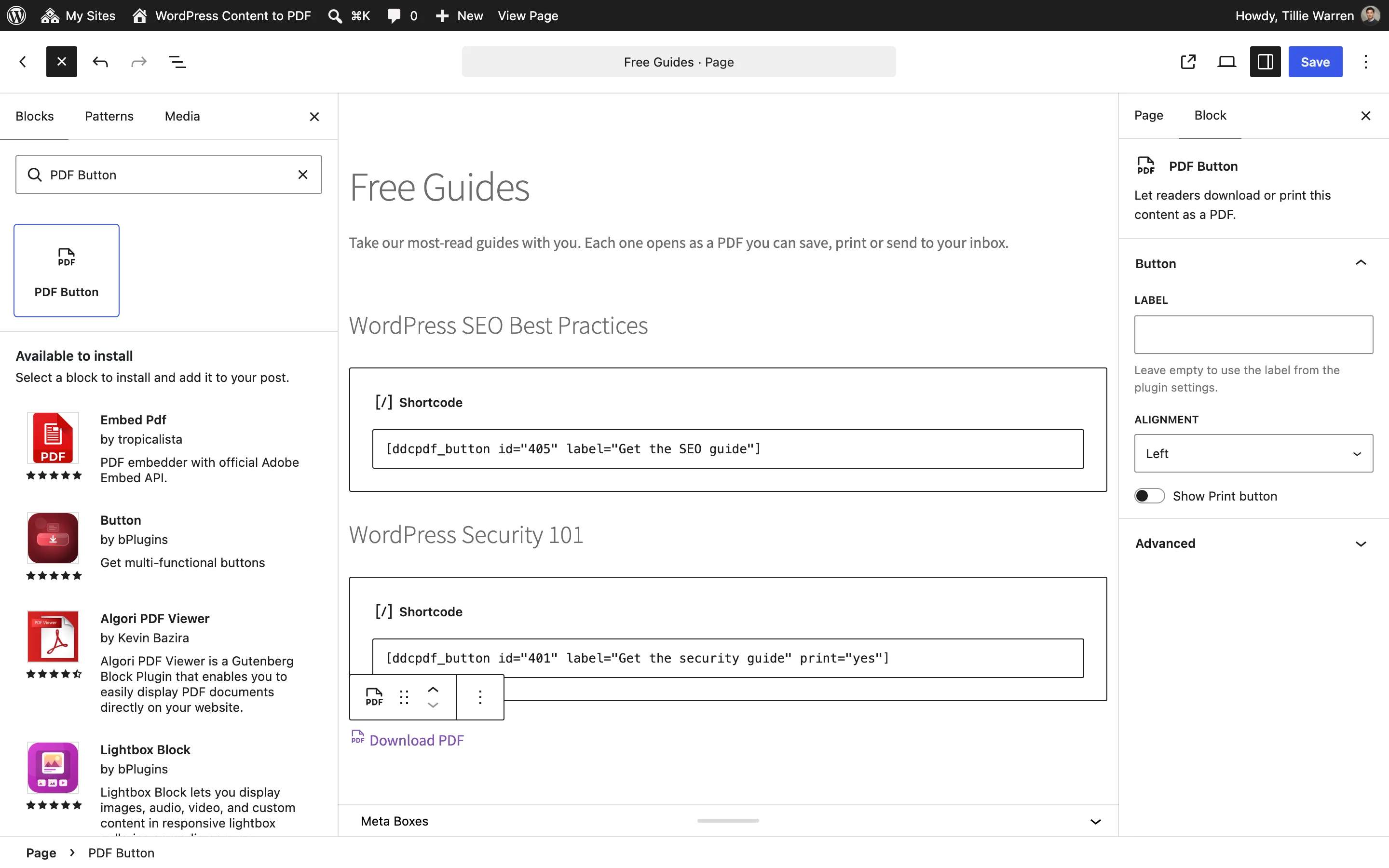Screen dimensions: 1389x868
Task: Open the WordPress logo menu
Action: coord(17,15)
